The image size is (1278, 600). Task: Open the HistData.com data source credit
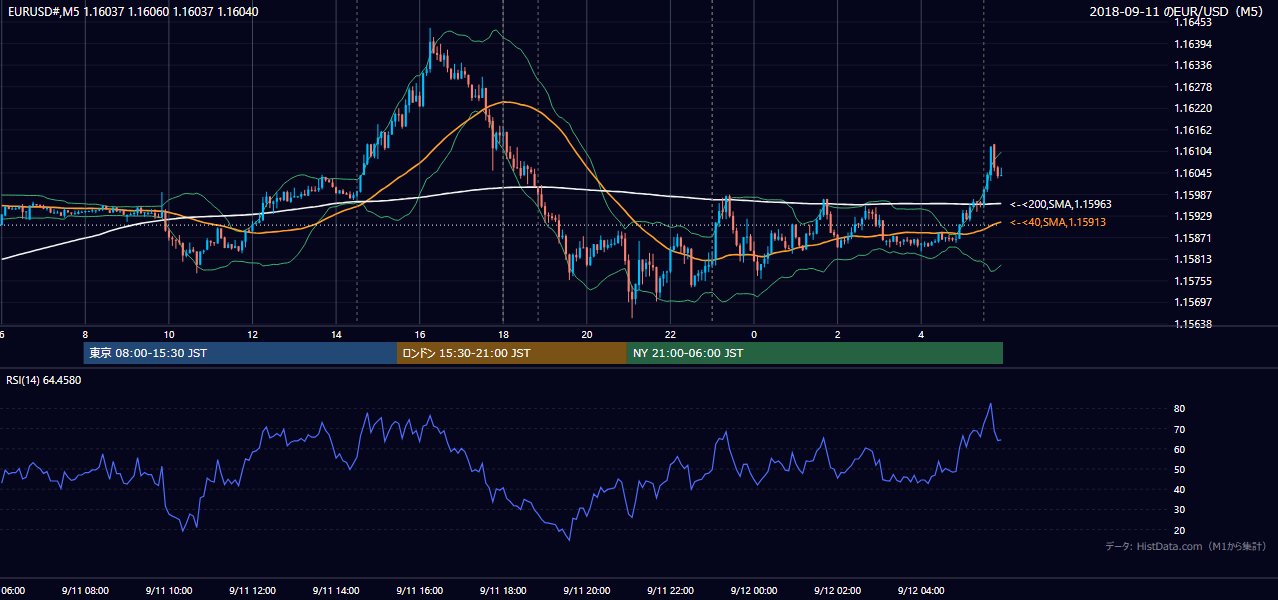(1186, 546)
